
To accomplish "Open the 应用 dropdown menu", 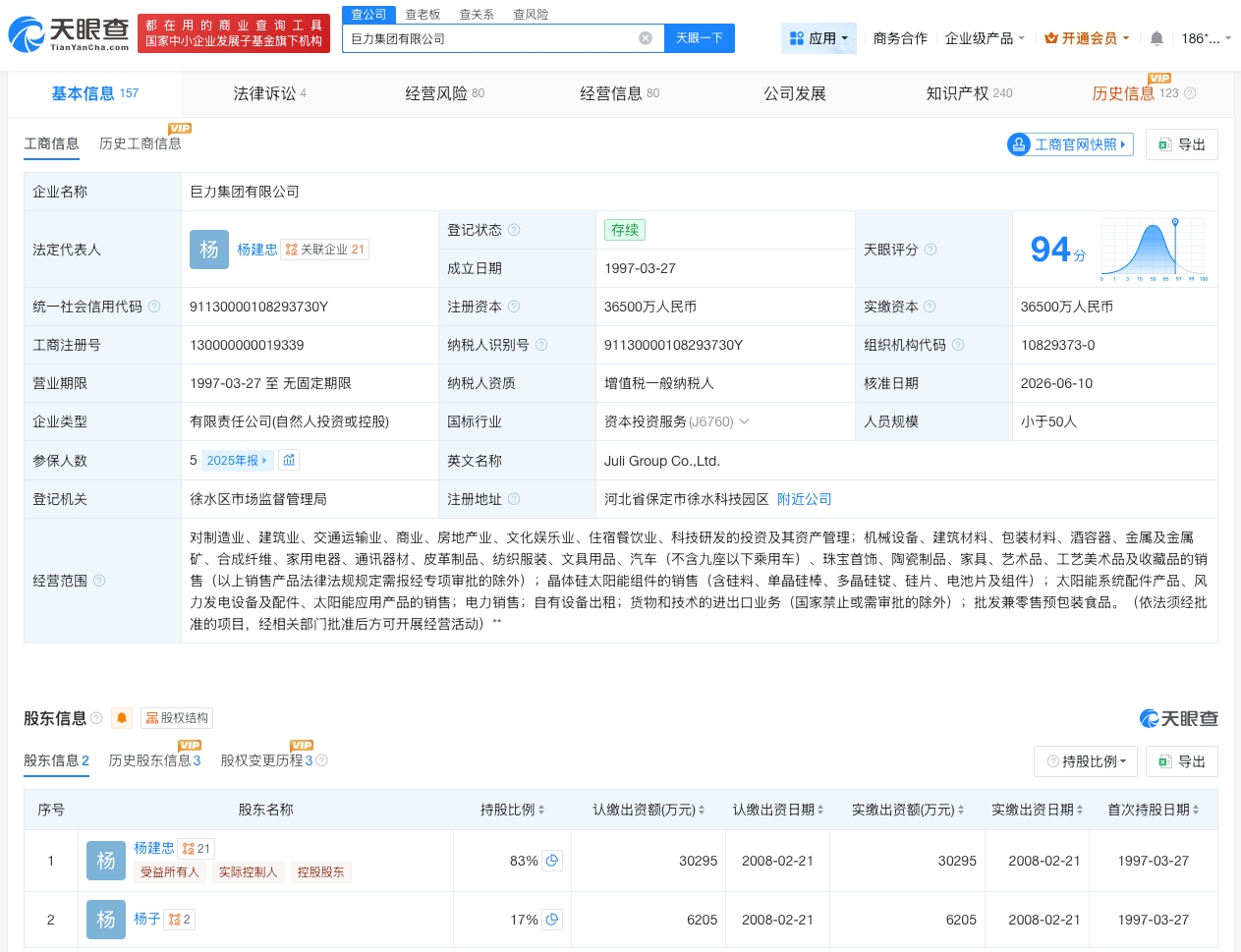I will 819,38.
